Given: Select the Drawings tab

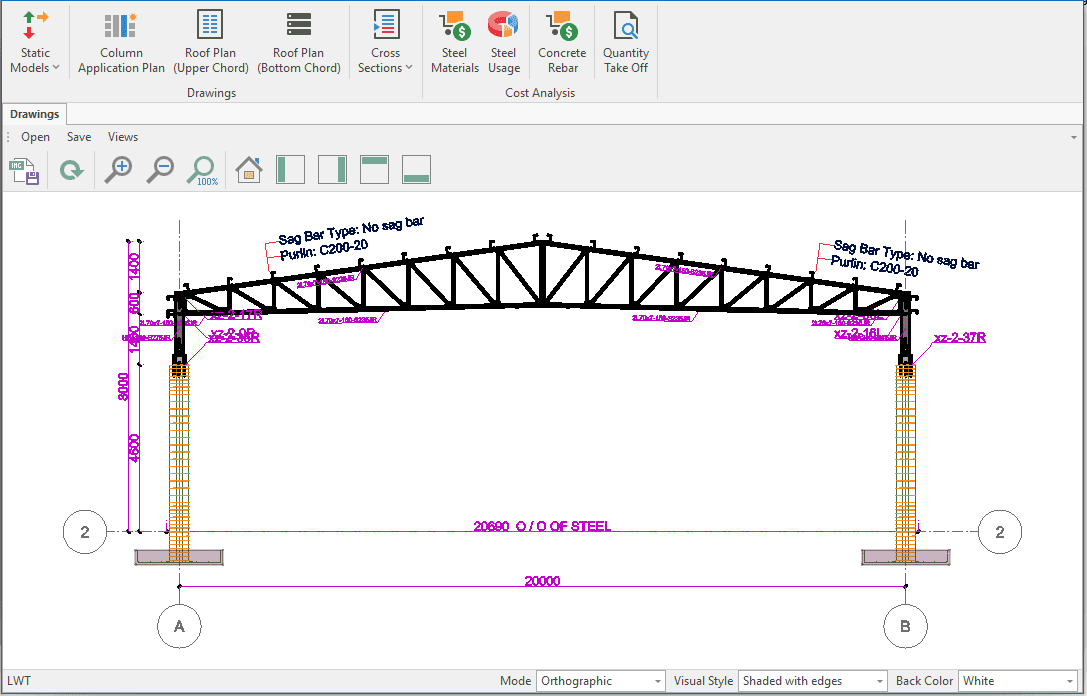Looking at the screenshot, I should pos(35,114).
